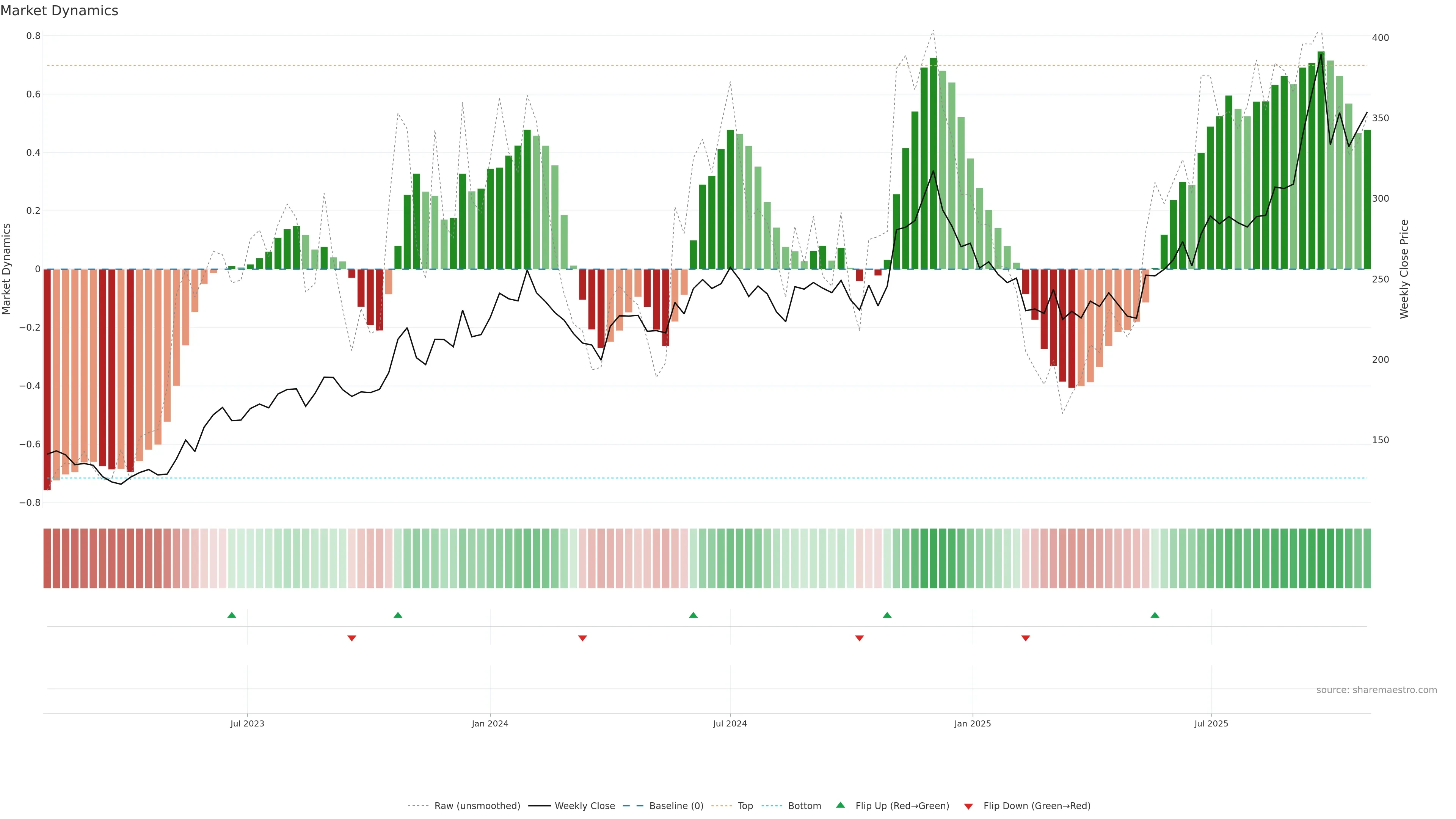Click the Flip Down marker after Jan 2024
The image size is (1456, 819).
(x=583, y=638)
